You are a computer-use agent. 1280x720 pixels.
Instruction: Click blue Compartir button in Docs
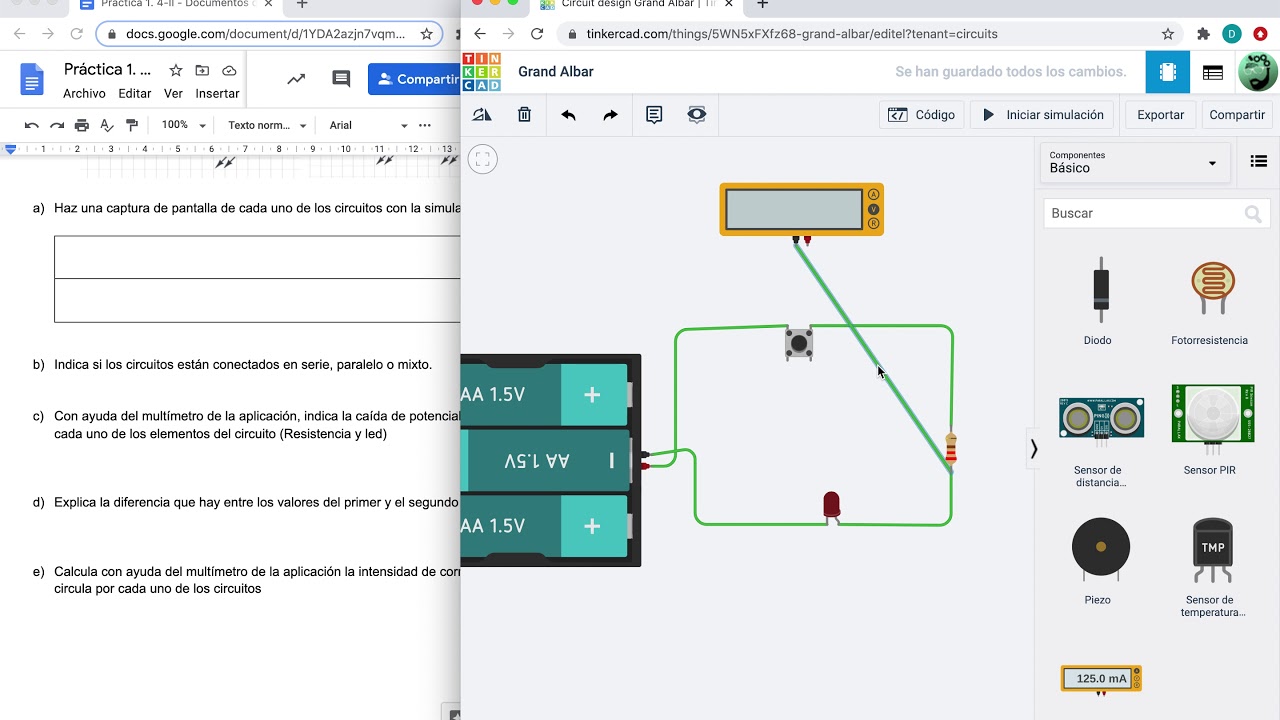click(414, 79)
